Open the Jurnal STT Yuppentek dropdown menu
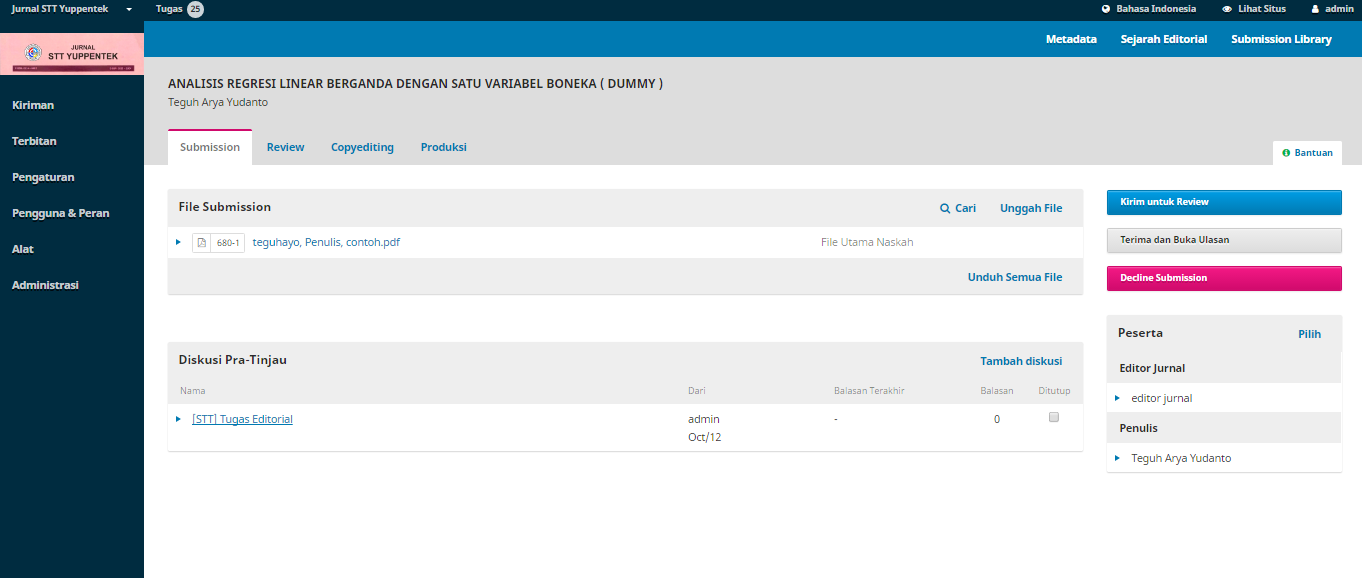The width and height of the screenshot is (1362, 578). tap(129, 9)
